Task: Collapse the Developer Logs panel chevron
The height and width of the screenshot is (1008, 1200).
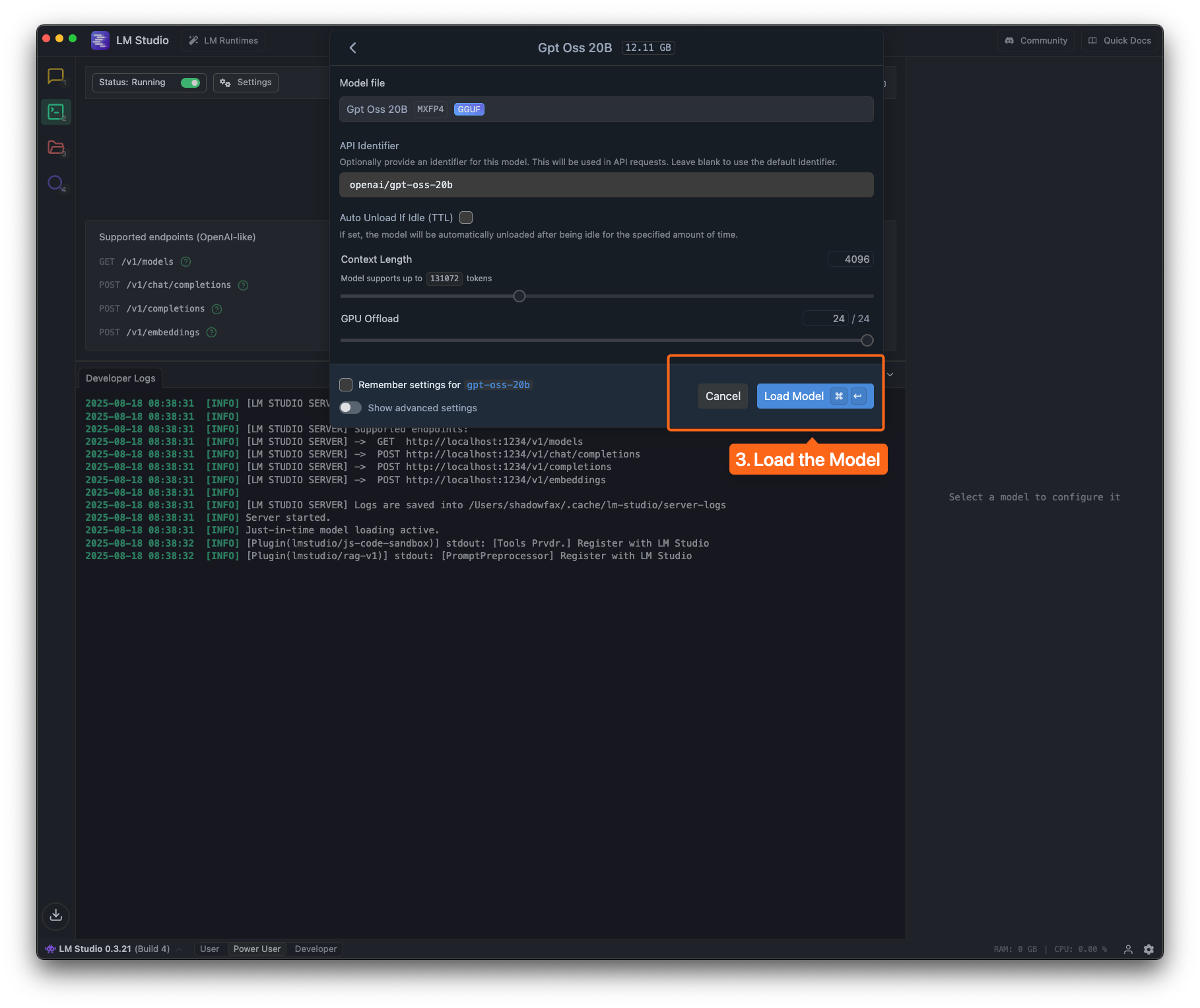Action: coord(890,375)
